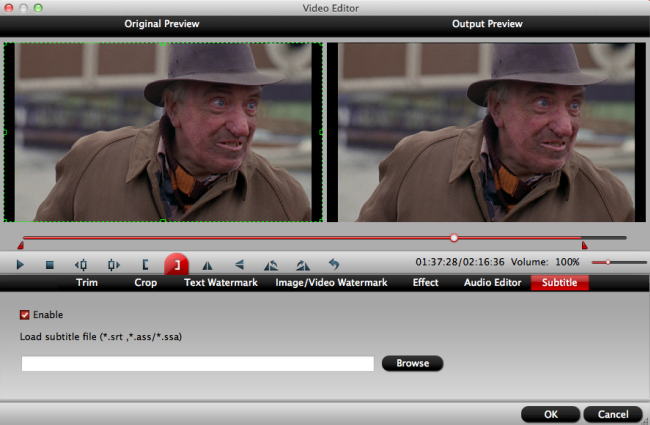650x425 pixels.
Task: Rotate video counterclockwise
Action: (271, 265)
